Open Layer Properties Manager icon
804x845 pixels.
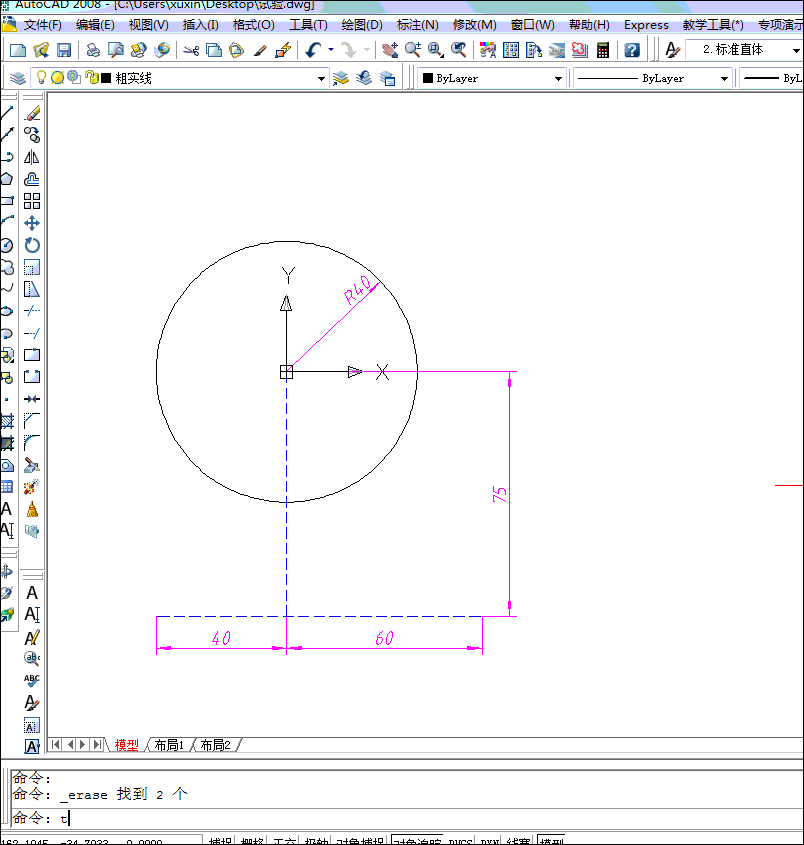[18, 78]
